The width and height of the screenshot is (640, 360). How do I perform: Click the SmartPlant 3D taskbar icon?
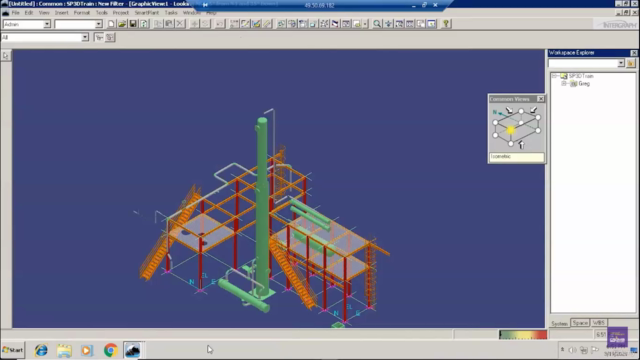[133, 350]
